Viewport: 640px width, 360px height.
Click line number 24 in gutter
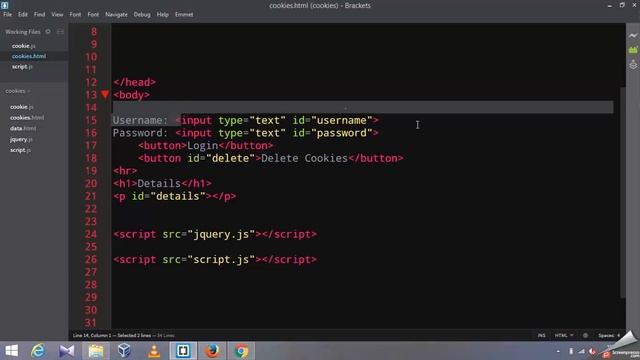[91, 234]
